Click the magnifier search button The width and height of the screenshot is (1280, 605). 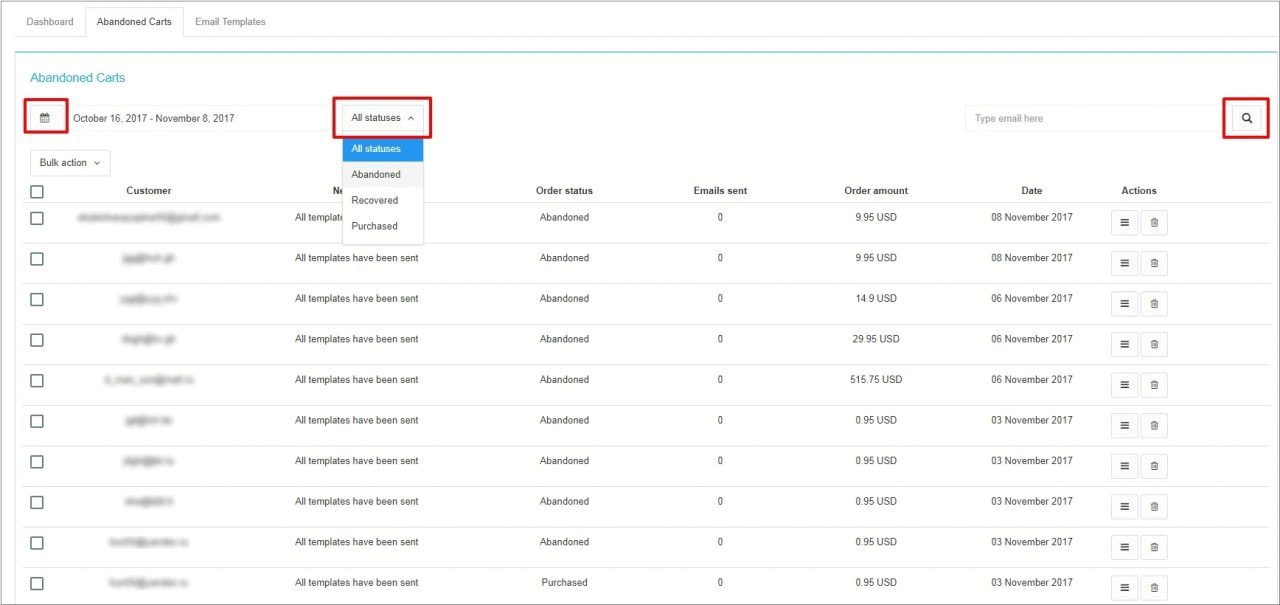(x=1247, y=118)
